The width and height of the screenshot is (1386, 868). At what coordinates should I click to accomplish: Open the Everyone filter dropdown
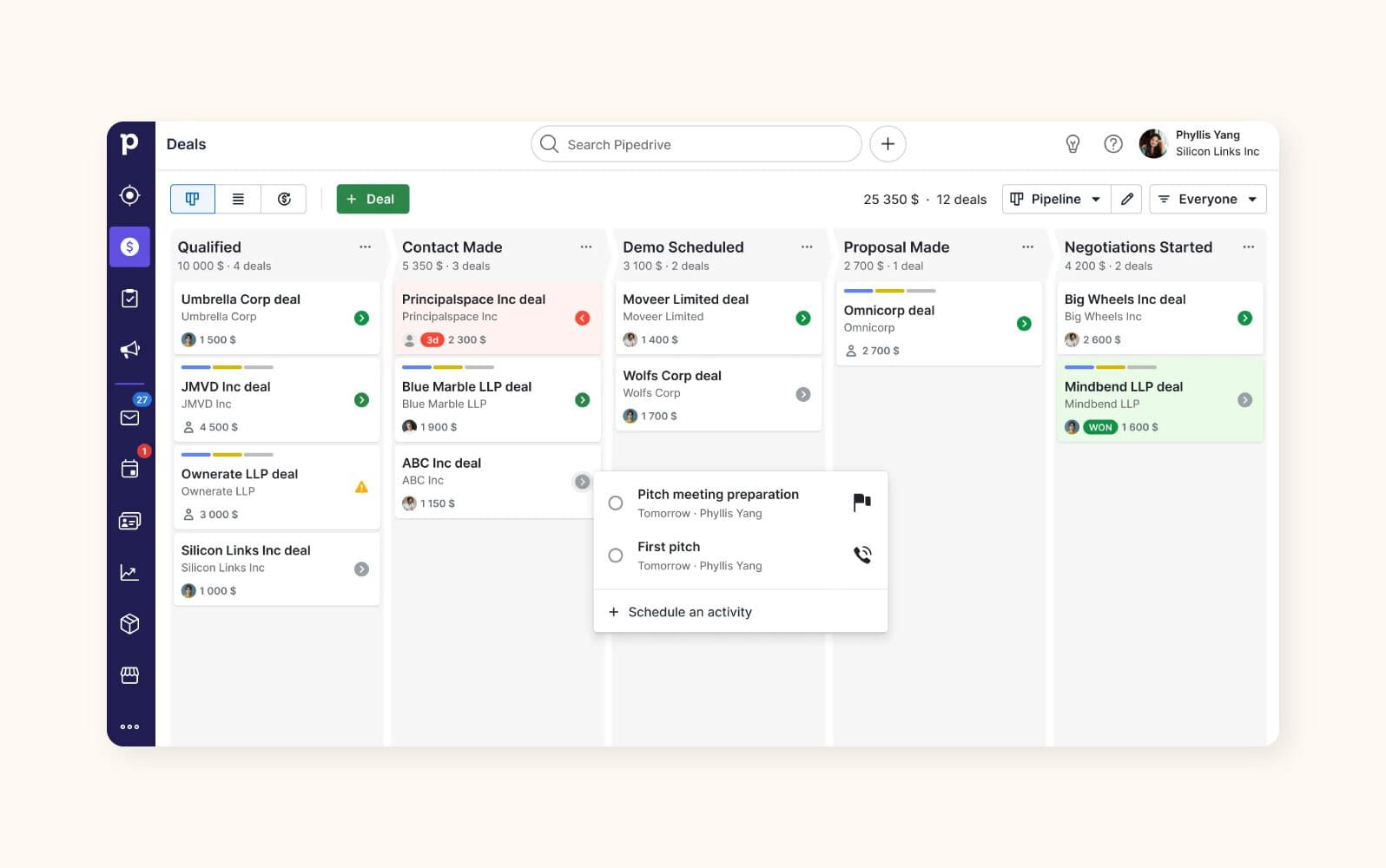point(1207,199)
